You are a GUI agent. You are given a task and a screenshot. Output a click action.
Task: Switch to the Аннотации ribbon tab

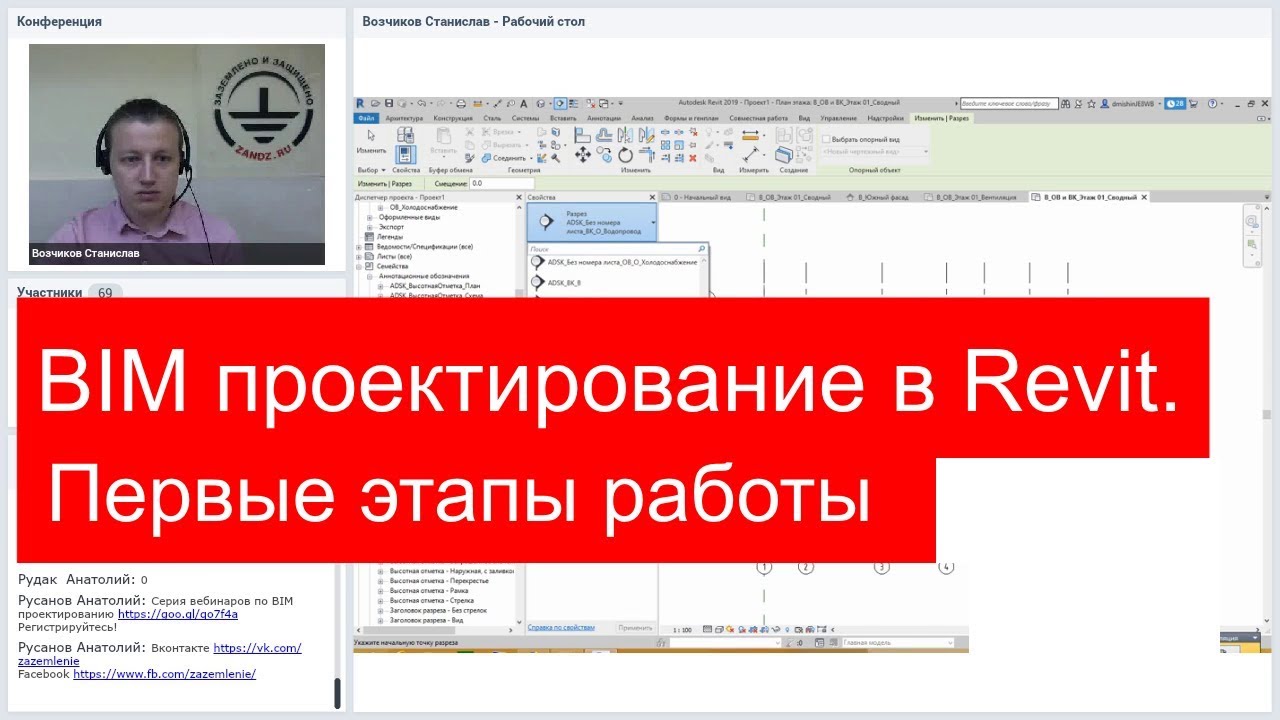pyautogui.click(x=604, y=118)
